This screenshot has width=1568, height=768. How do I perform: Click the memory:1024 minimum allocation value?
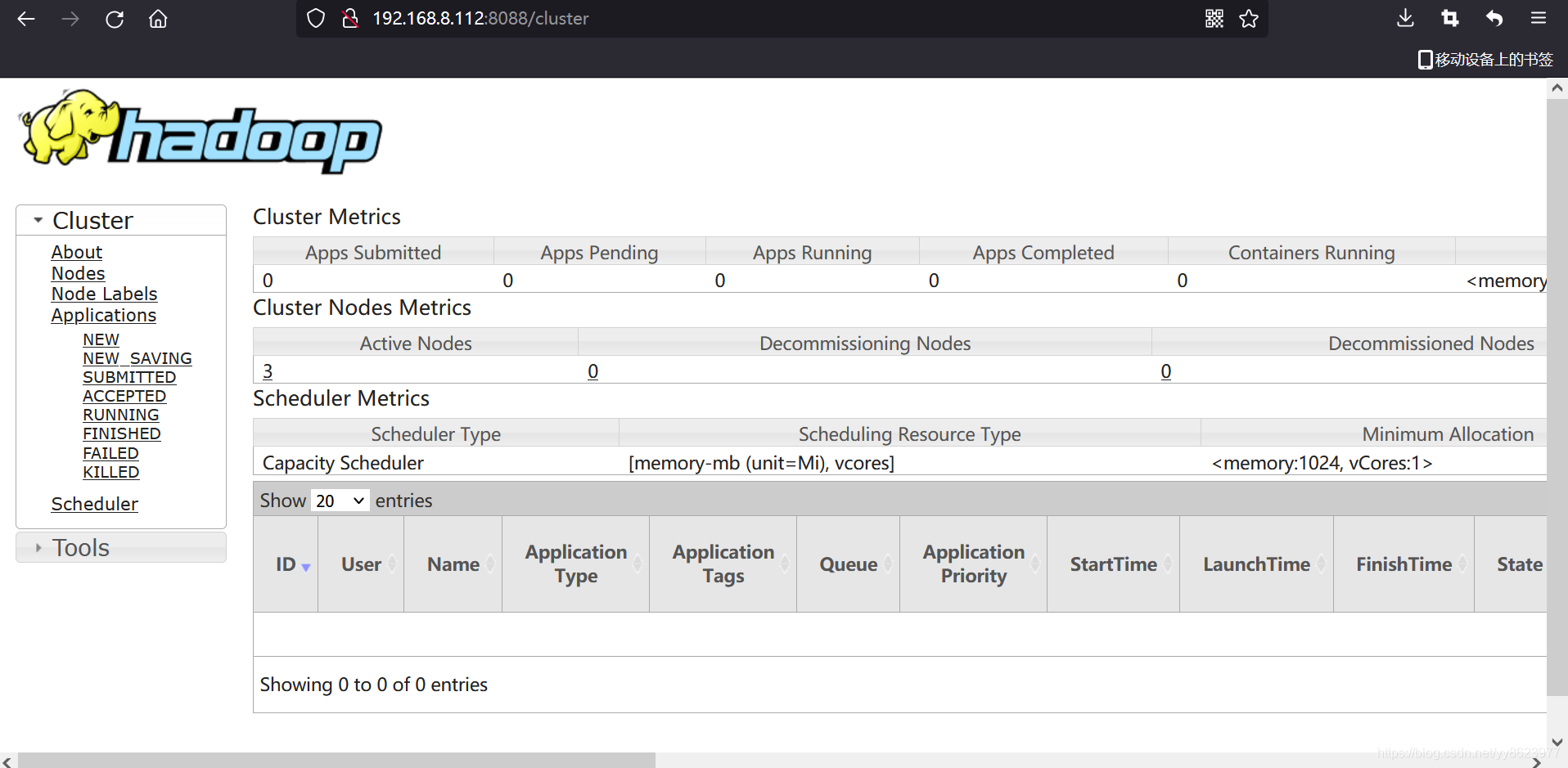coord(1322,463)
